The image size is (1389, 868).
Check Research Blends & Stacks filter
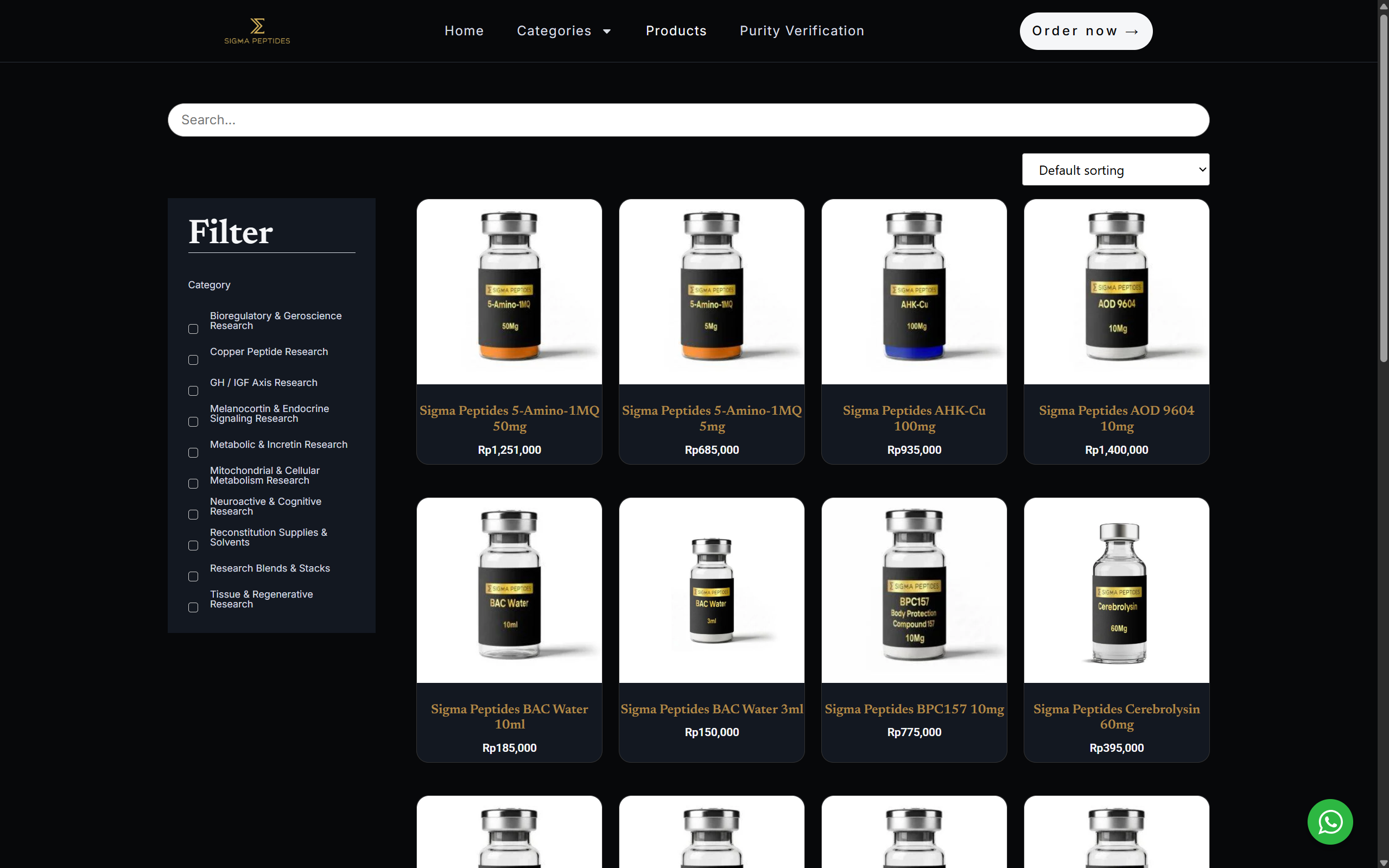tap(193, 576)
